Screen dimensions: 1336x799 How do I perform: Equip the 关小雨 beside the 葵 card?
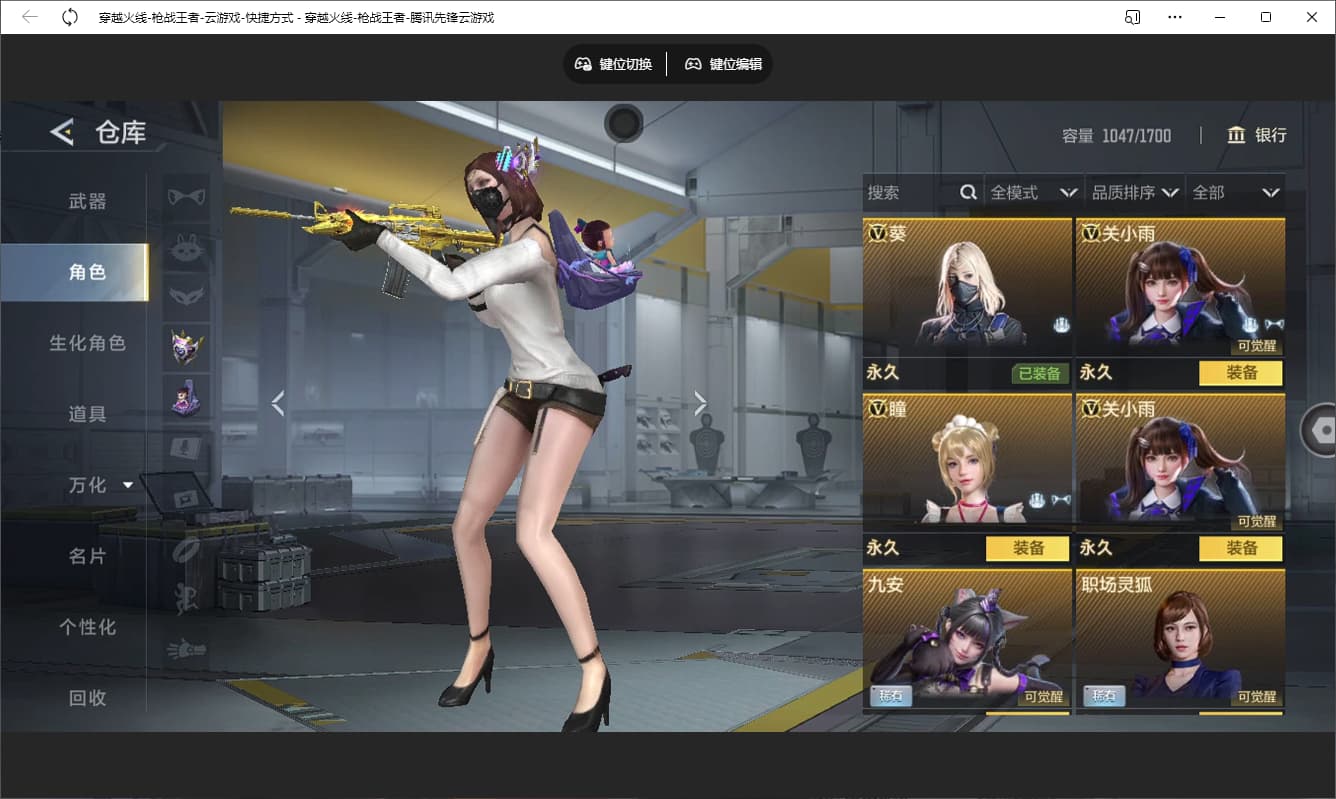click(1241, 373)
